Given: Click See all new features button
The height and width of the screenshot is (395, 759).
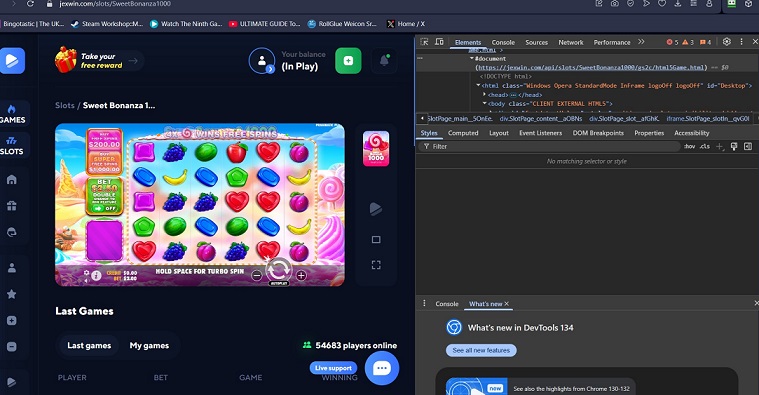Looking at the screenshot, I should (x=481, y=350).
